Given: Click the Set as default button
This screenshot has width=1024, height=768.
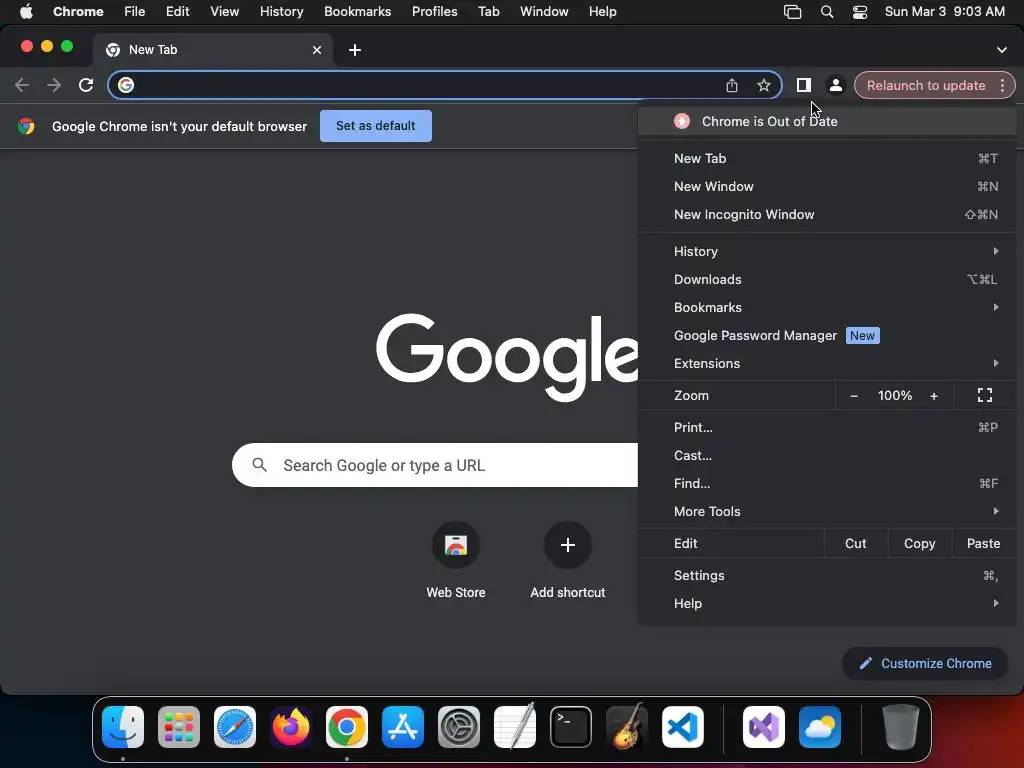Looking at the screenshot, I should (376, 126).
